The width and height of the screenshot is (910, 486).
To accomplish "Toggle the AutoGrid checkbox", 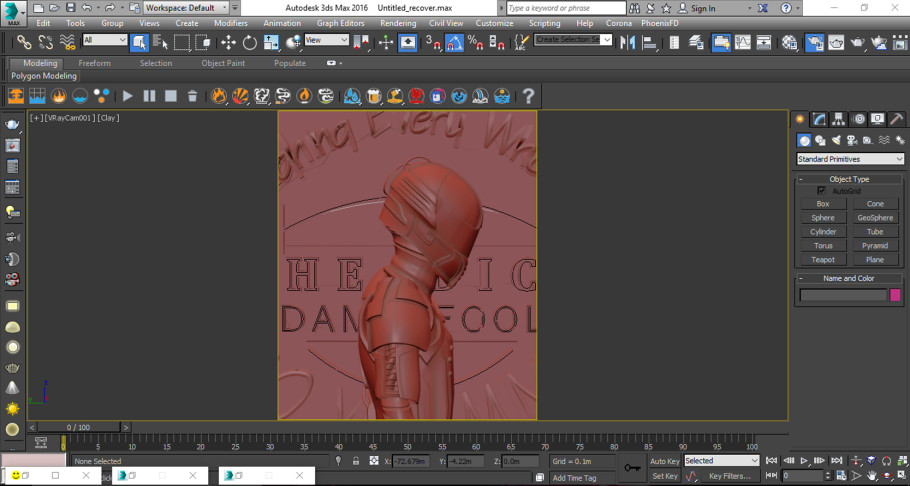I will [821, 191].
